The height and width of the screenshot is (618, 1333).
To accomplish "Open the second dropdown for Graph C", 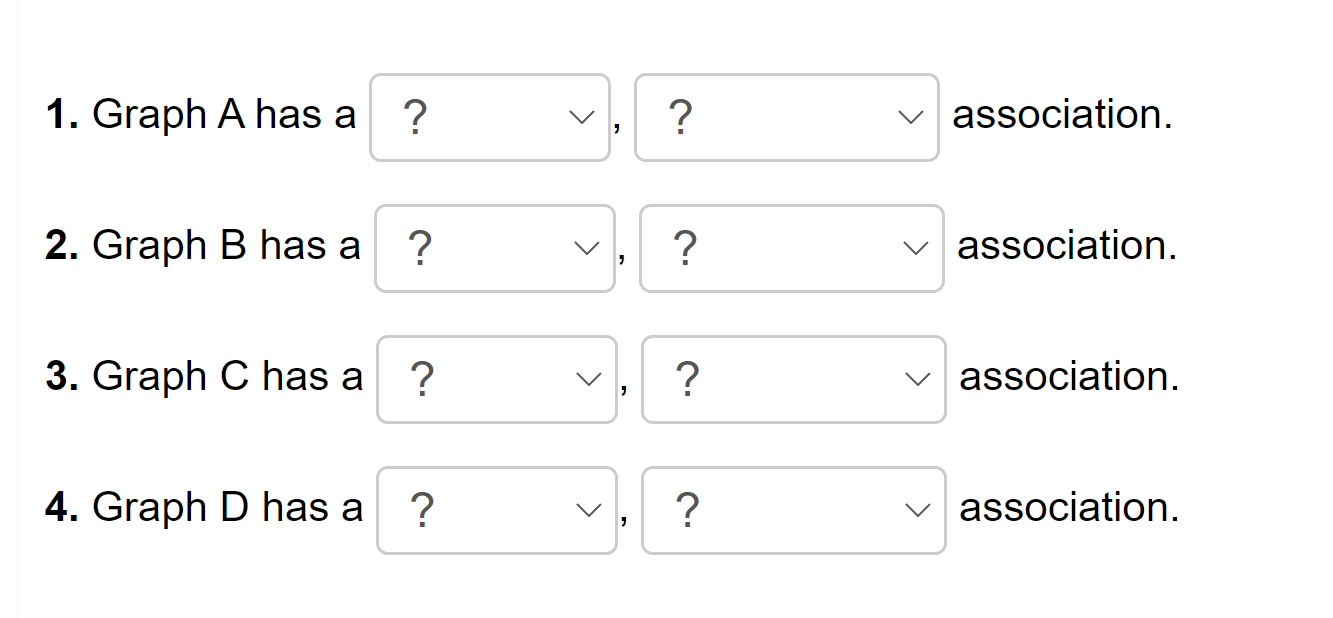I will click(x=793, y=380).
